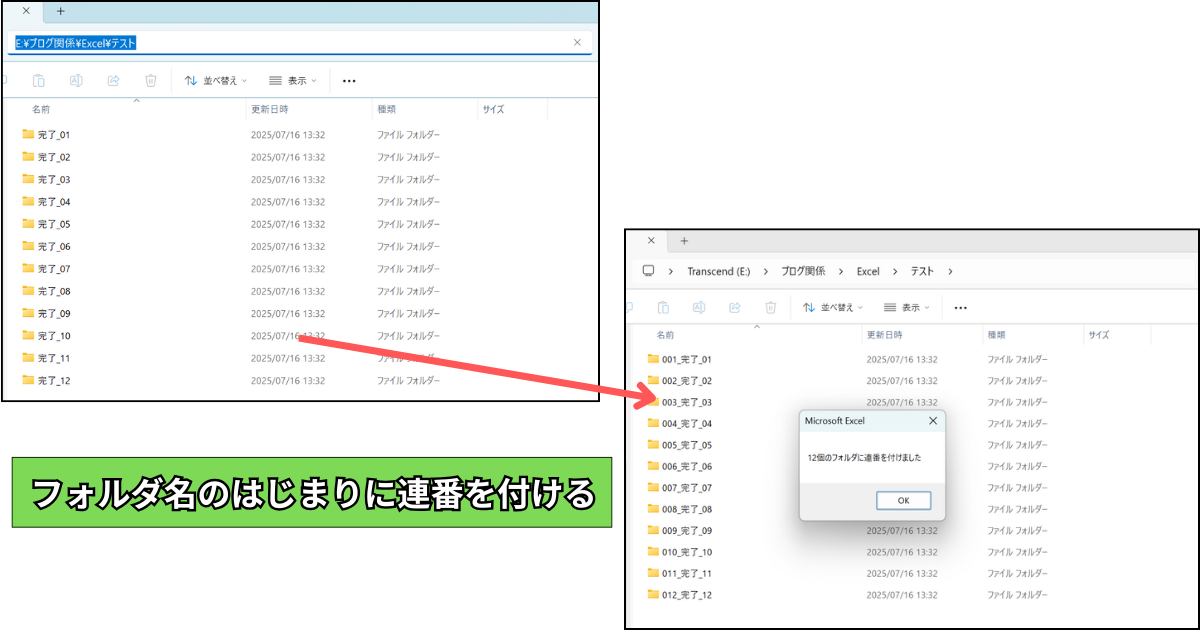
Task: Click ブログ関係 breadcrumb segment
Action: coord(803,271)
